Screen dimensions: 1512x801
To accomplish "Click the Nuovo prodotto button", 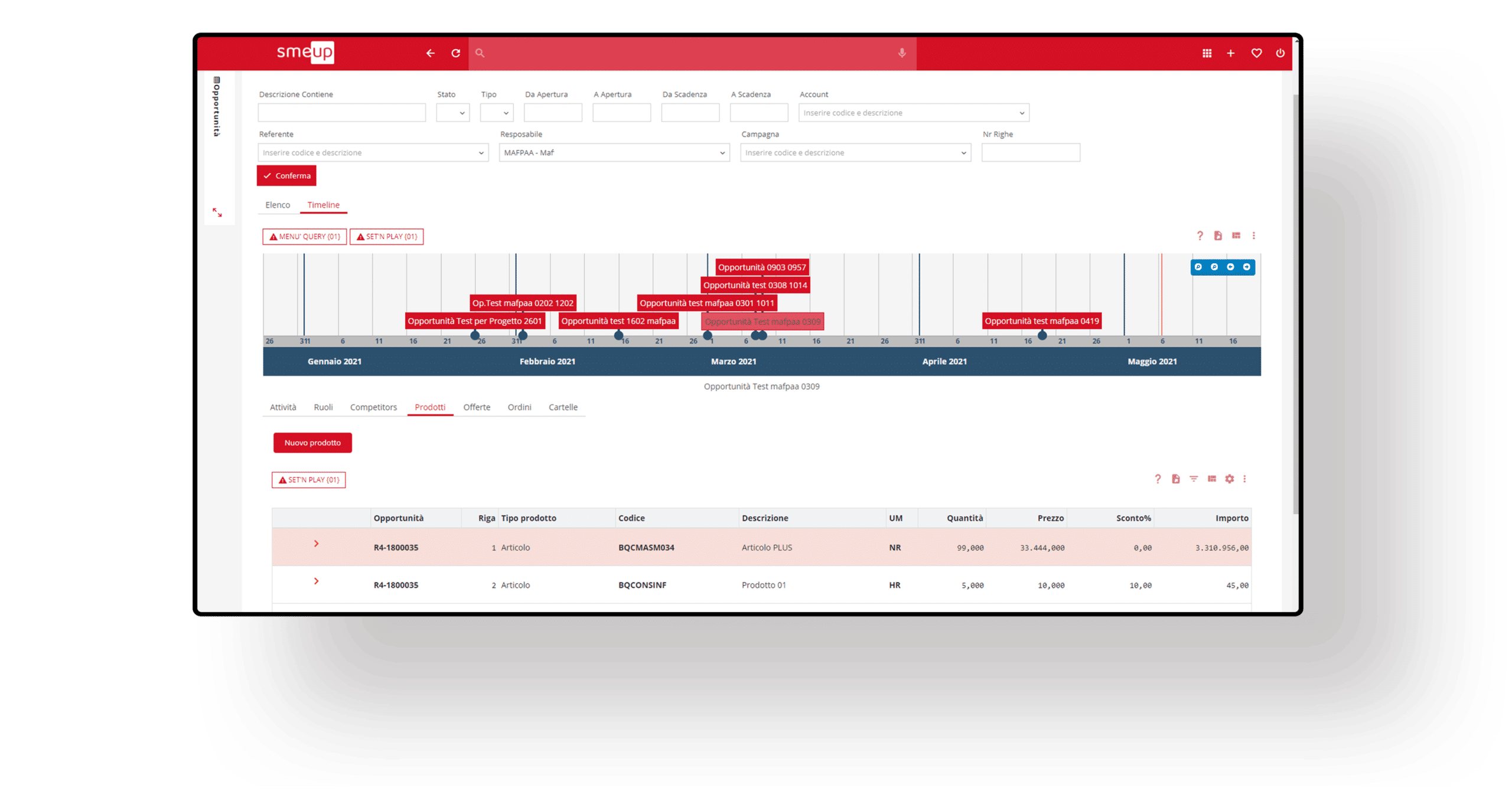I will [312, 443].
